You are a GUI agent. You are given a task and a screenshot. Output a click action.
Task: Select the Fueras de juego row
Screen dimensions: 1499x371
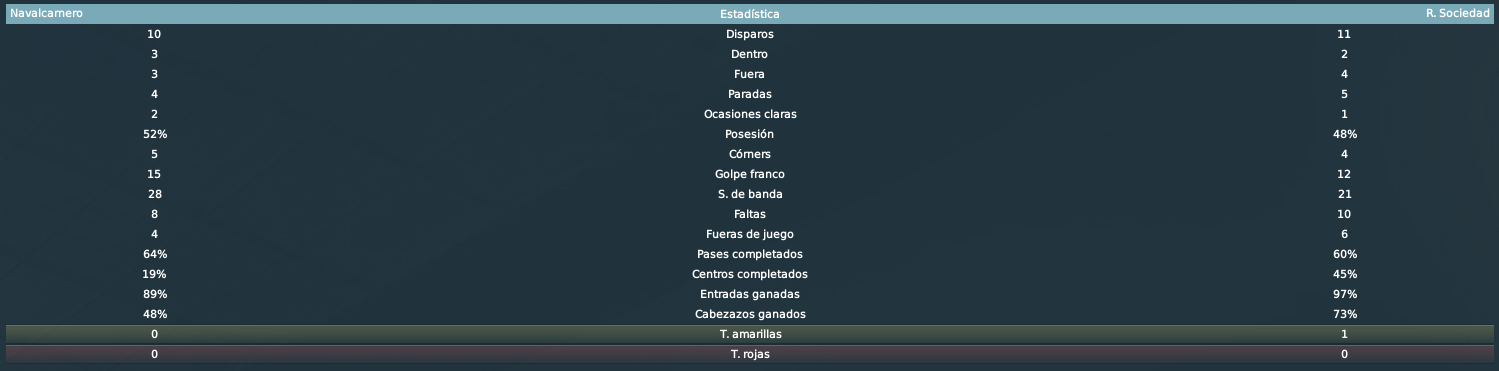click(x=749, y=234)
